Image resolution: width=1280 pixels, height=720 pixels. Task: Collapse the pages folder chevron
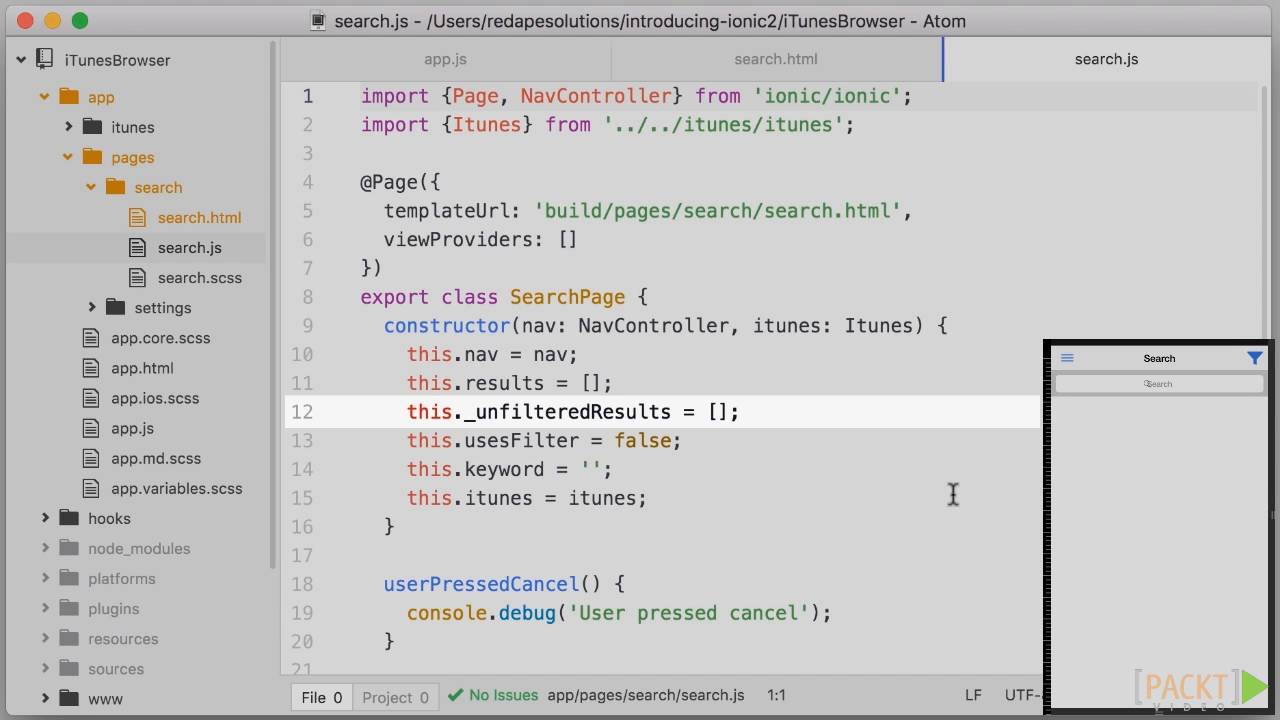(68, 157)
